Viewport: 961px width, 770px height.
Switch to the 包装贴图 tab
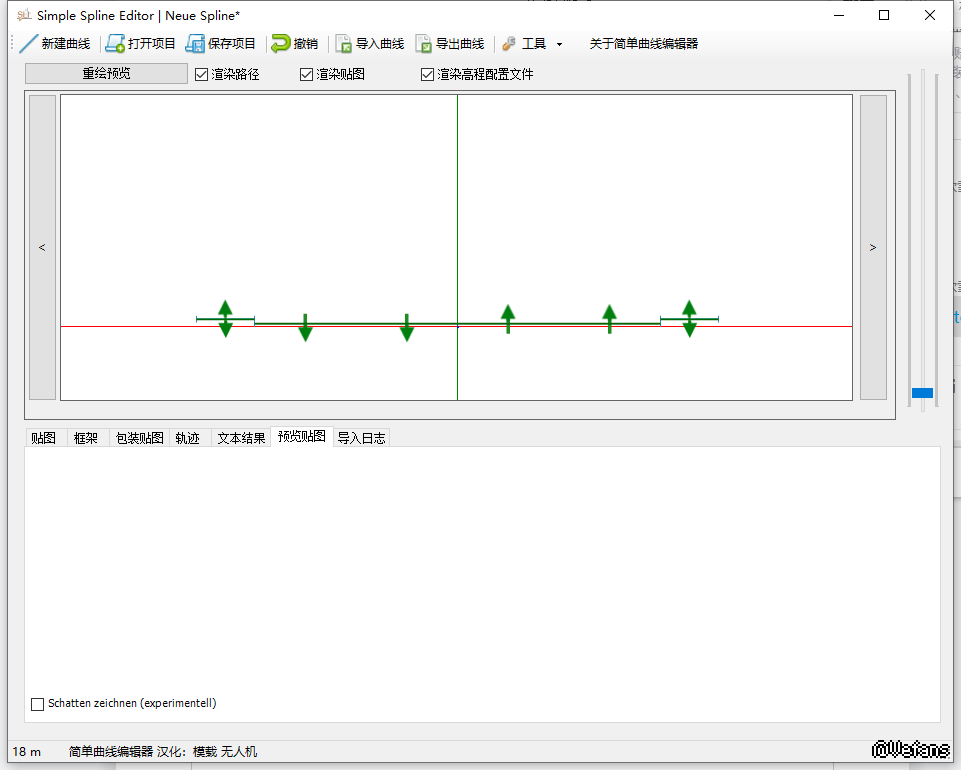coord(139,438)
